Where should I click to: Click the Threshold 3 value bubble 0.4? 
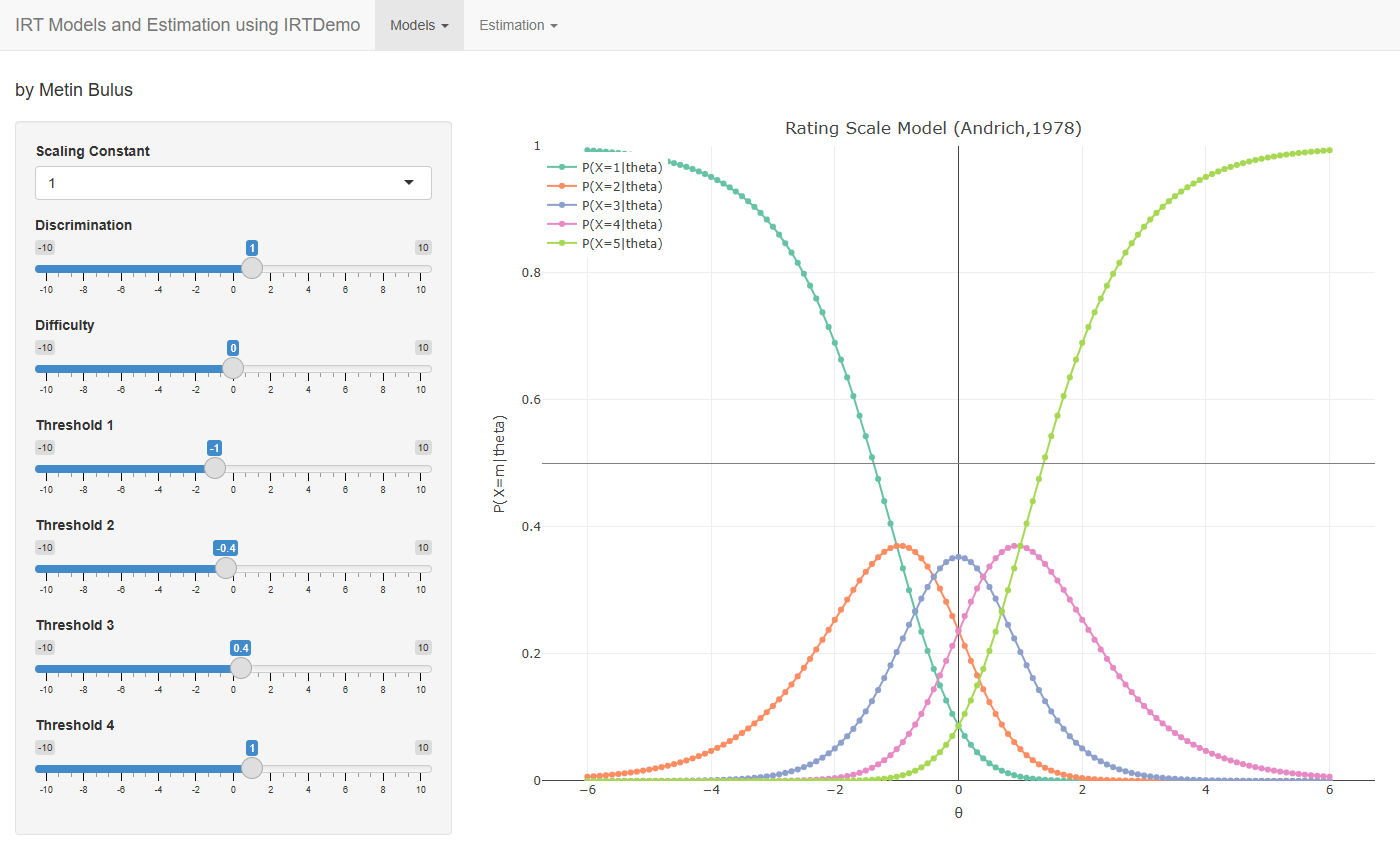pyautogui.click(x=241, y=648)
